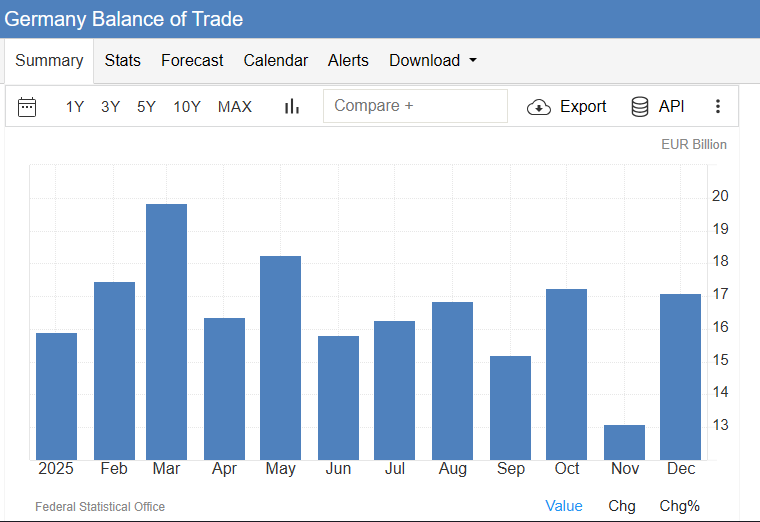Click the March bar in chart
Screen dimensions: 760x522
tap(166, 330)
